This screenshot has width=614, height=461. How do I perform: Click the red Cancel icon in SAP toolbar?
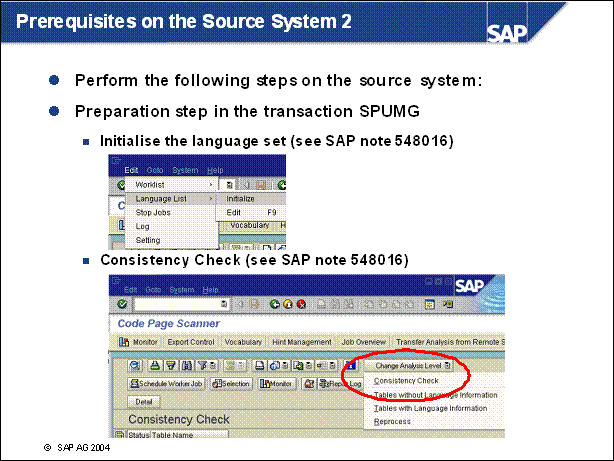click(x=301, y=303)
